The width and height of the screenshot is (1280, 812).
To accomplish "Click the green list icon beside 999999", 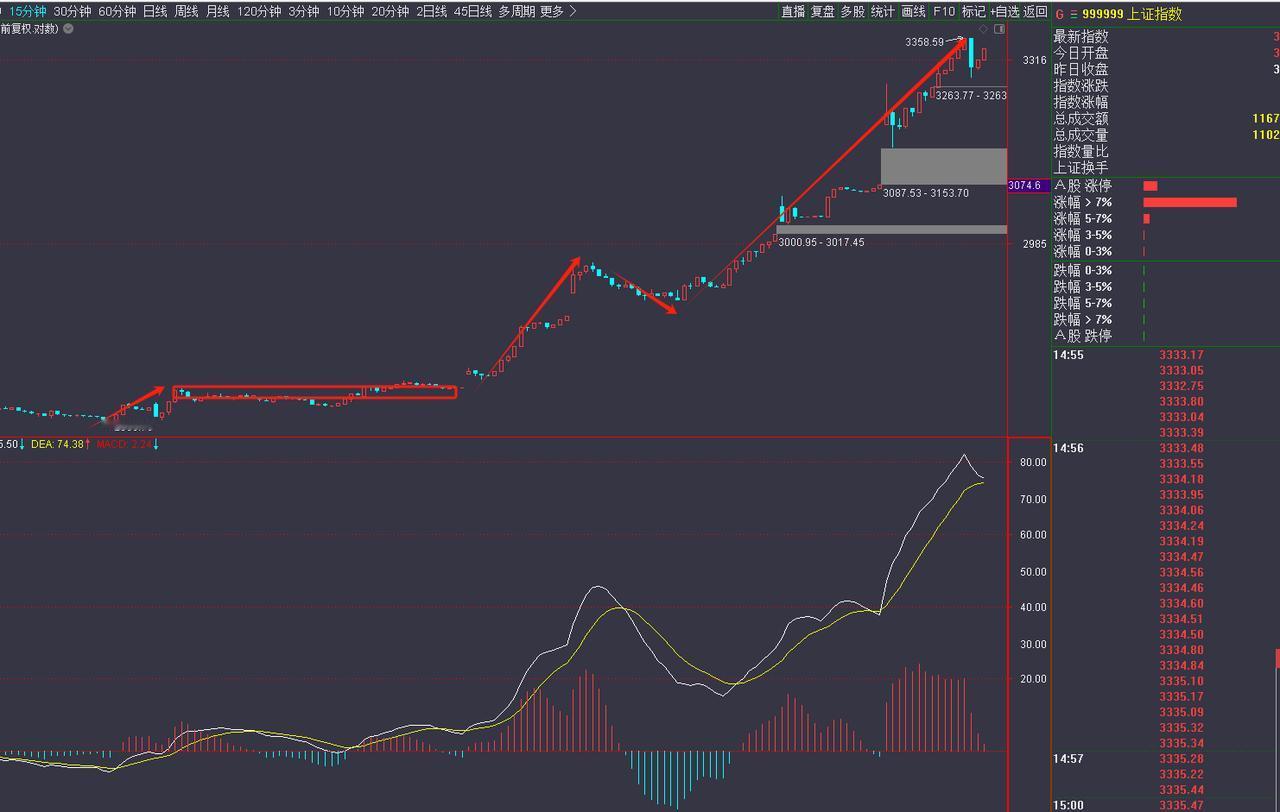I will [x=1074, y=15].
